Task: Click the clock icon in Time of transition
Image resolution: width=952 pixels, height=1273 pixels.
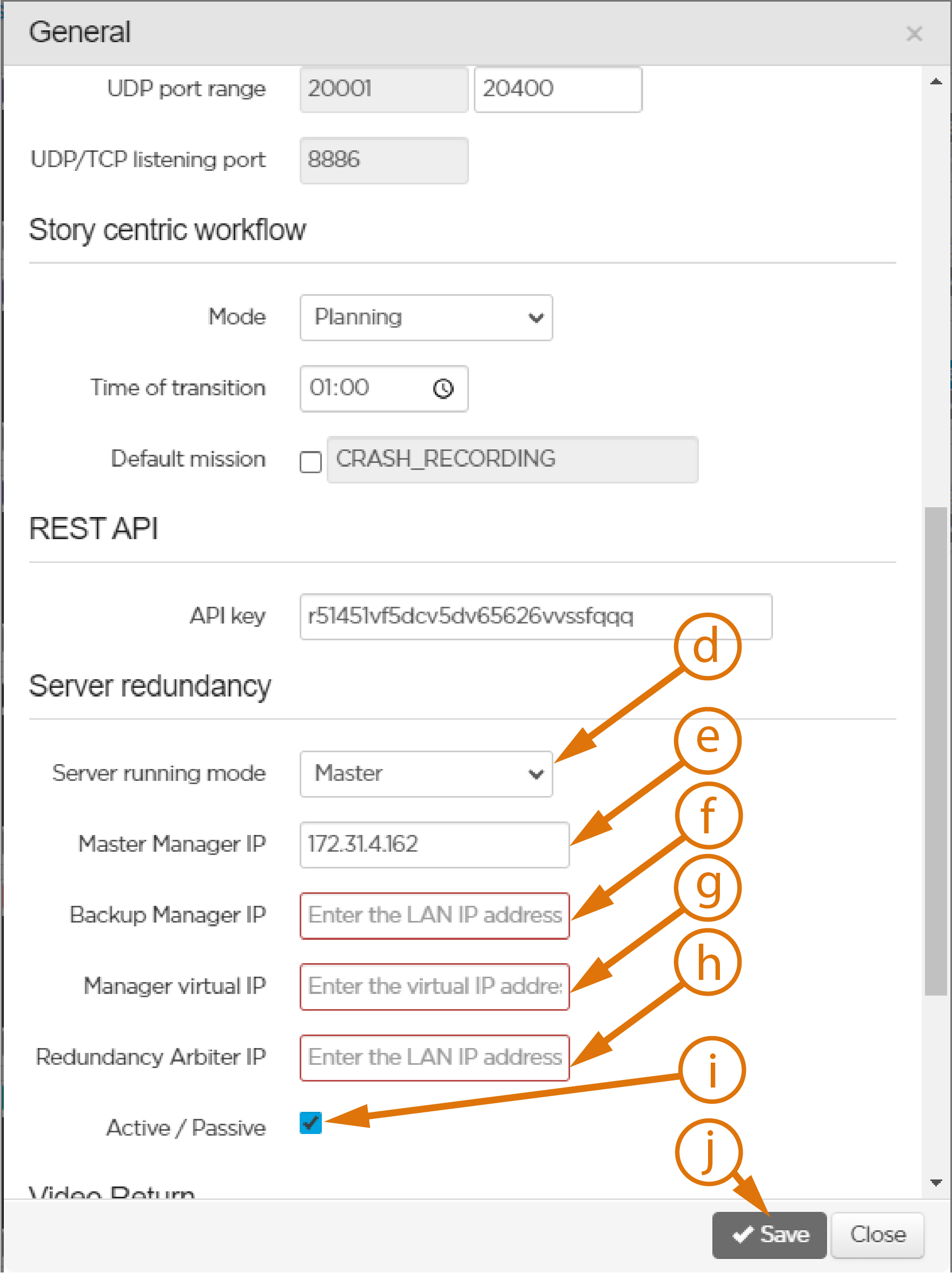Action: pos(442,388)
